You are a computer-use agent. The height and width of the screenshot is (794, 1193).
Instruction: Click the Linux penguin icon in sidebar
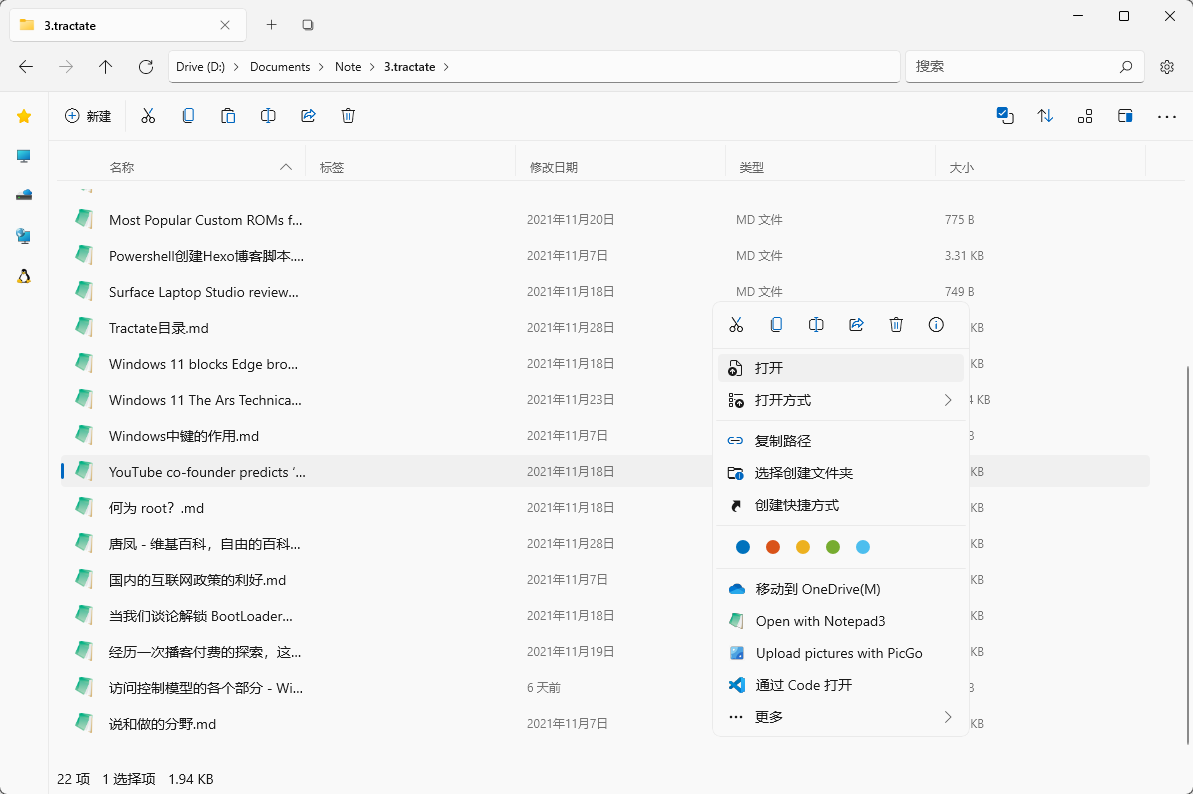[x=24, y=276]
